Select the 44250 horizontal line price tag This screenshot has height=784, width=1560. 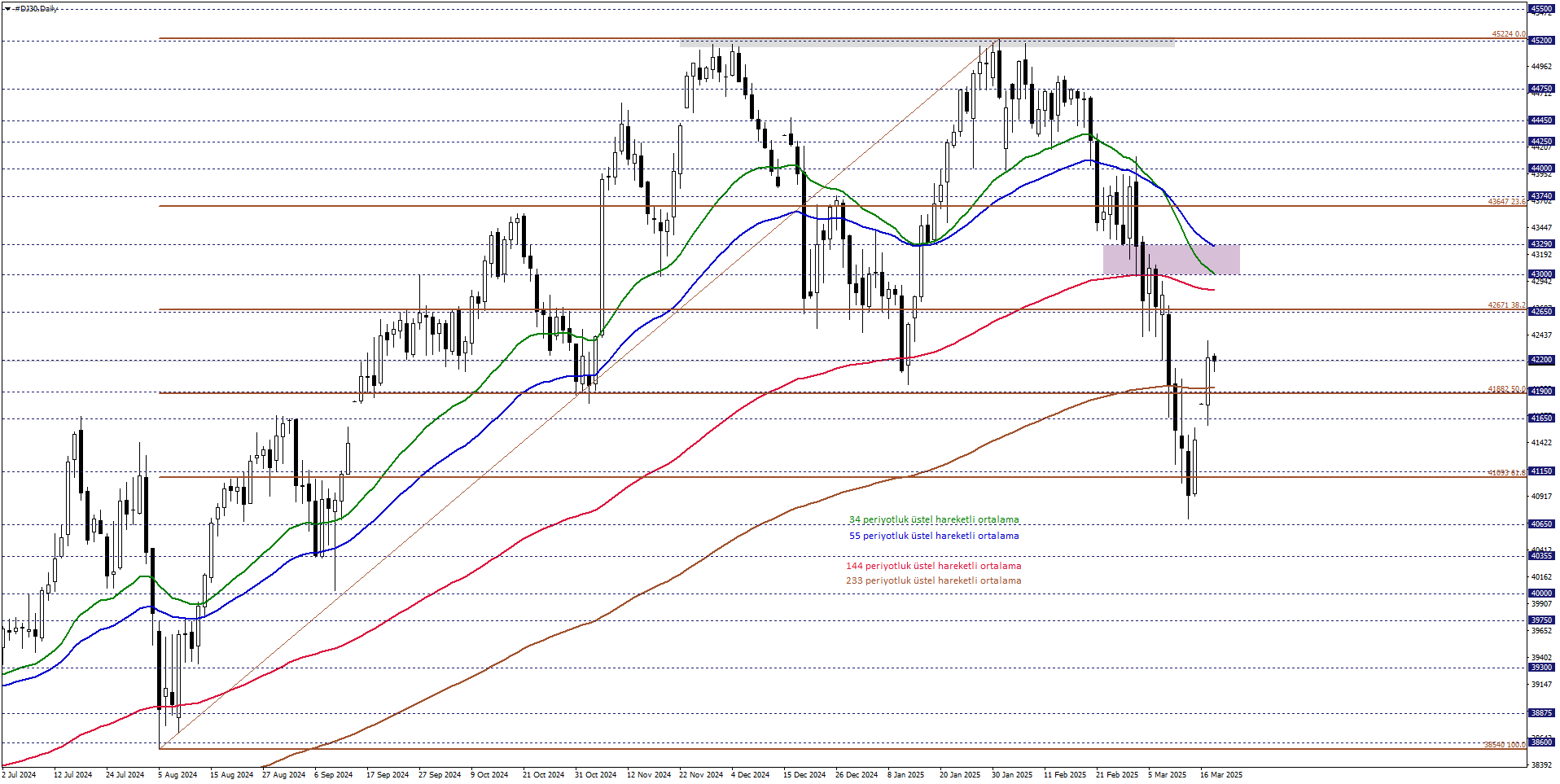coord(1542,142)
